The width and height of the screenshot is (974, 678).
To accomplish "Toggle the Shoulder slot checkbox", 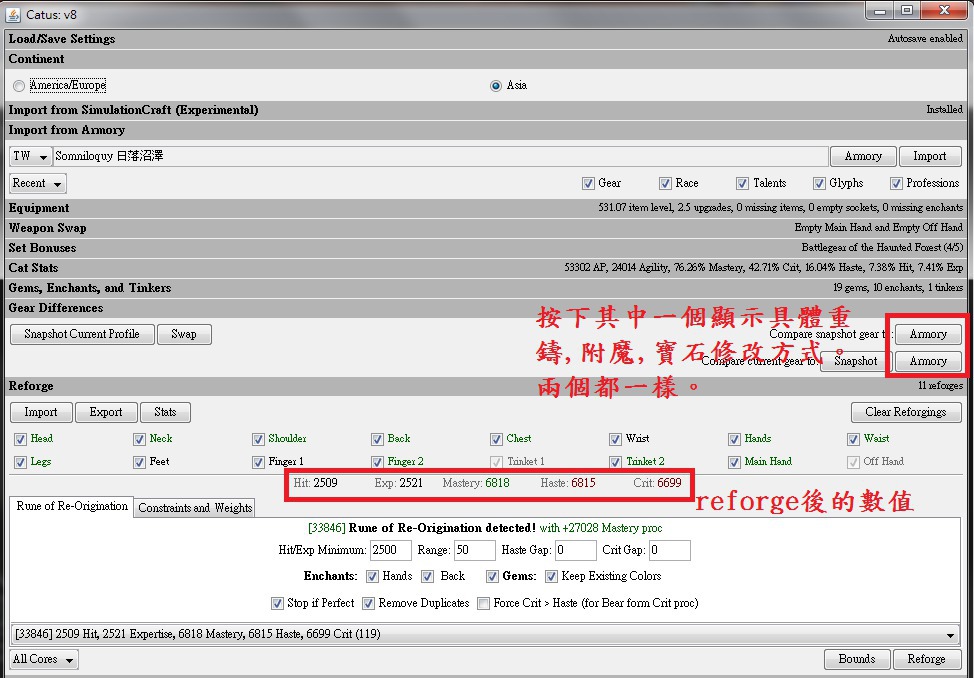I will tap(258, 439).
